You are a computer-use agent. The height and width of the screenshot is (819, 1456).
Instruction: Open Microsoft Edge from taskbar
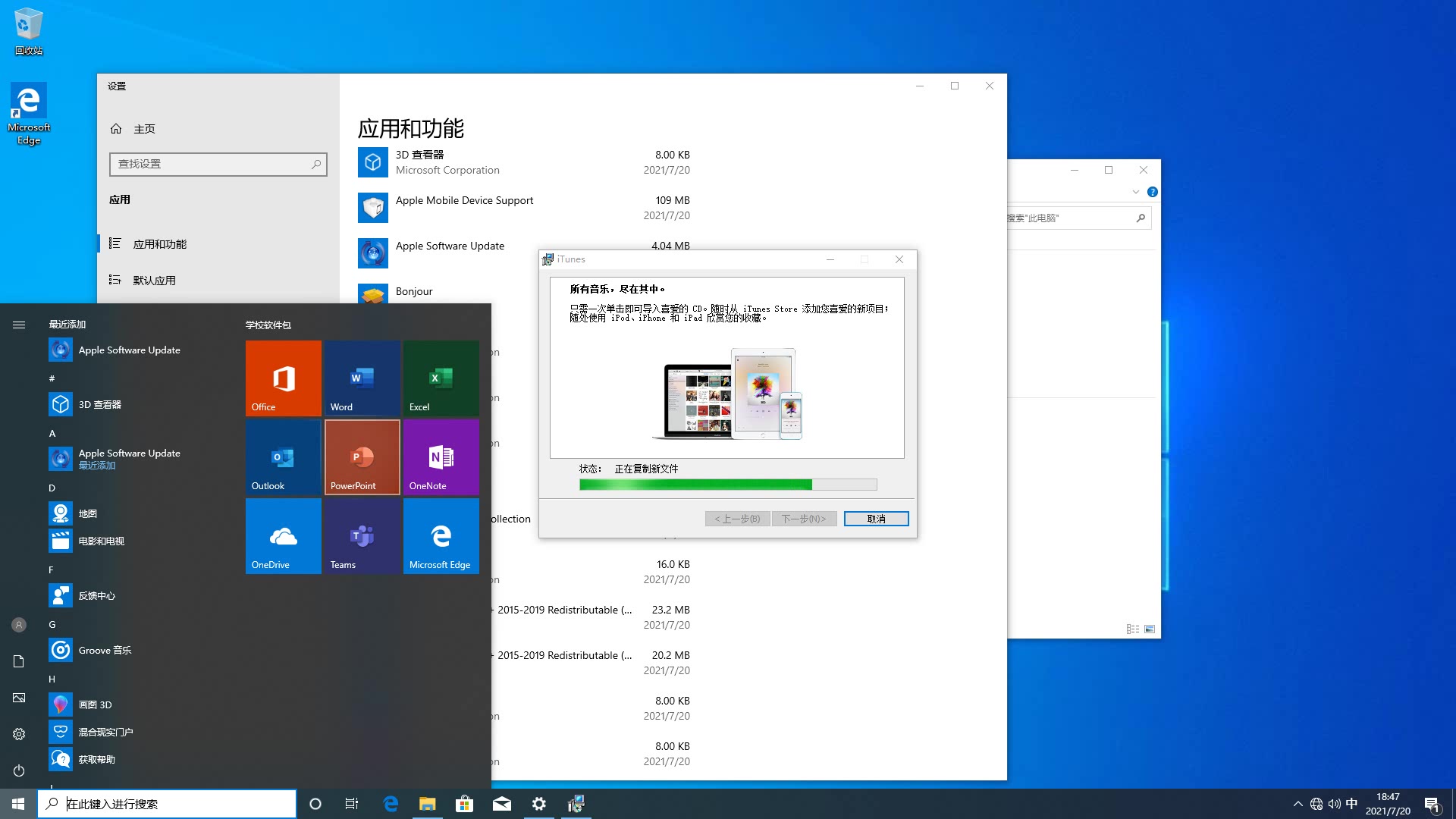(391, 804)
